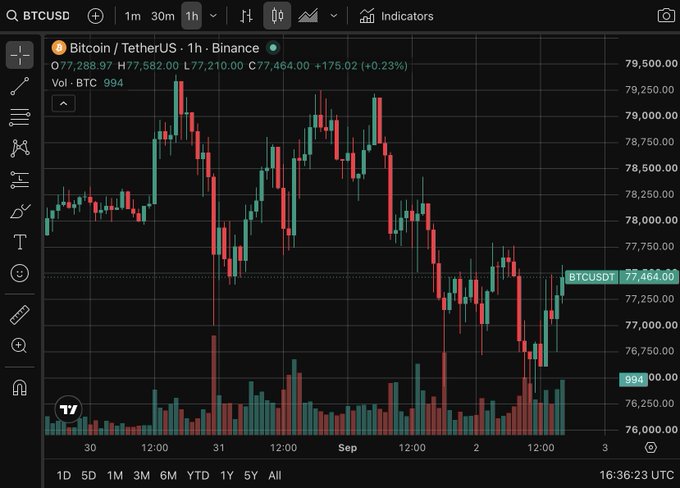Screen dimensions: 680x488
Task: Select the Area chart style icon
Action: coord(308,16)
